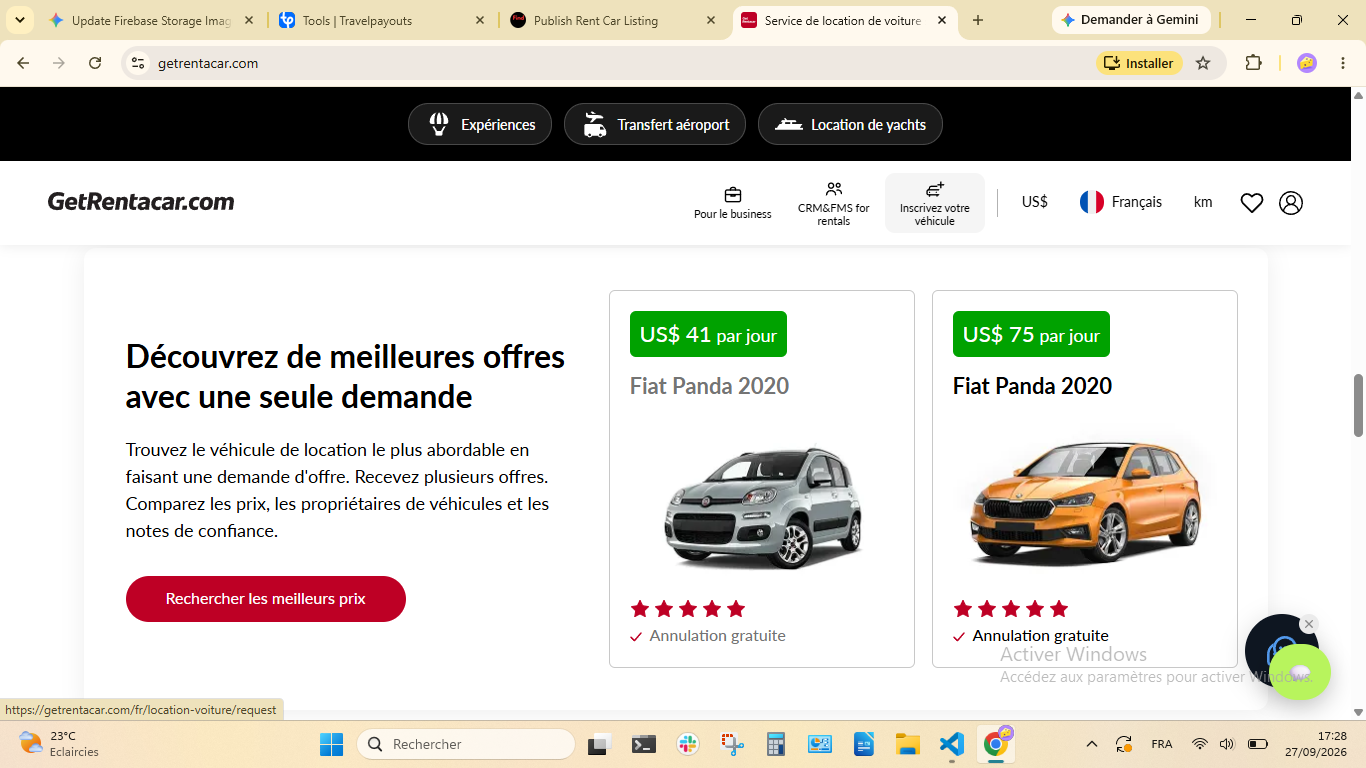
Task: Select the US$ 41 par jour price badge
Action: [x=708, y=334]
